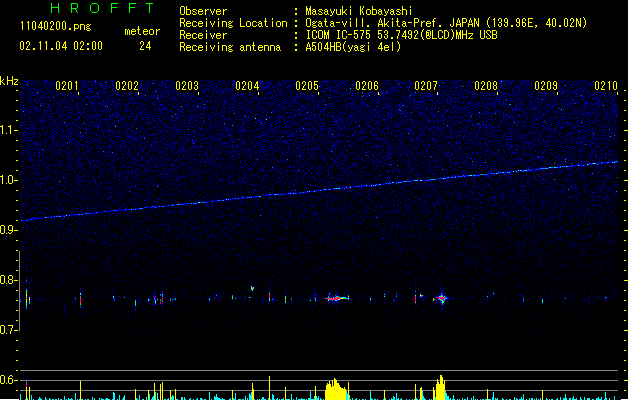This screenshot has height=400, width=629.
Task: Click the 0201 time marker
Action: 67,86
